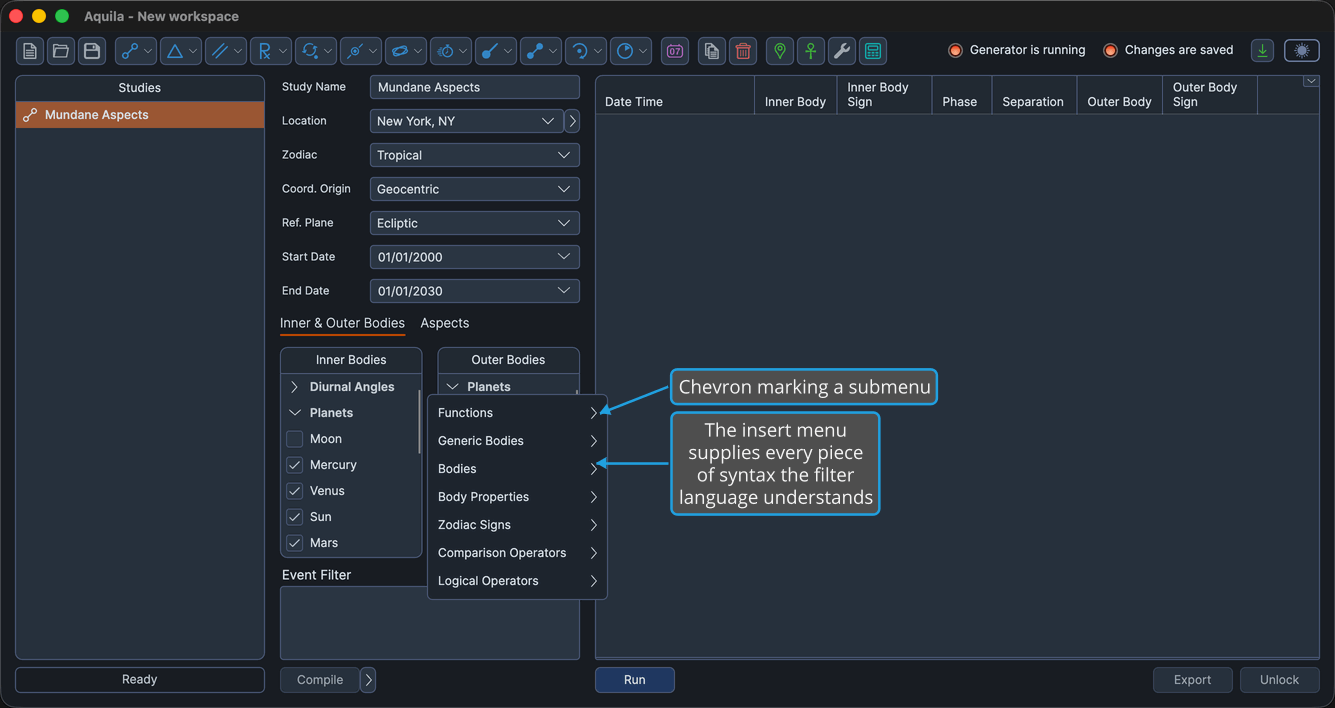The image size is (1335, 708).
Task: Click the green ankh symbol icon
Action: [x=811, y=51]
